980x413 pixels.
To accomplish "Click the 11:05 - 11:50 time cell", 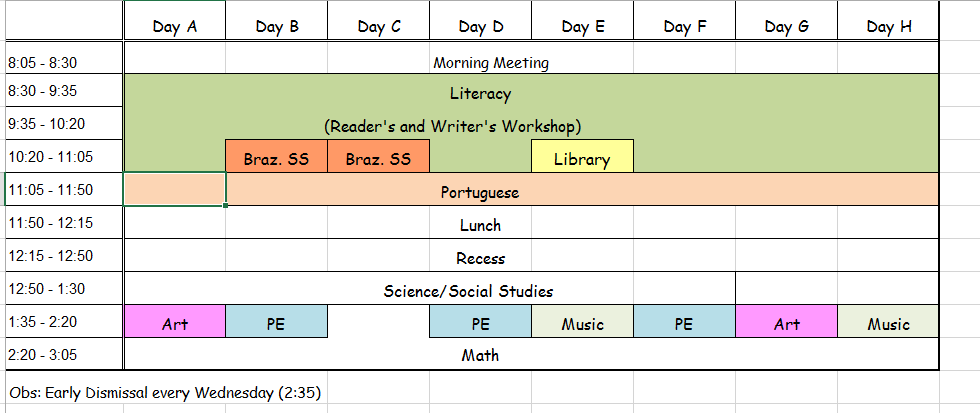I will [64, 189].
